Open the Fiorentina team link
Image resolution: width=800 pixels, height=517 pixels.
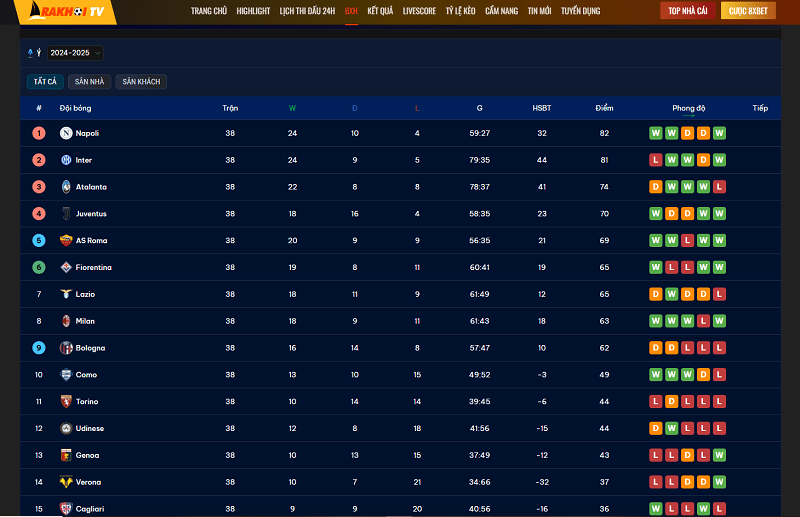coord(93,267)
